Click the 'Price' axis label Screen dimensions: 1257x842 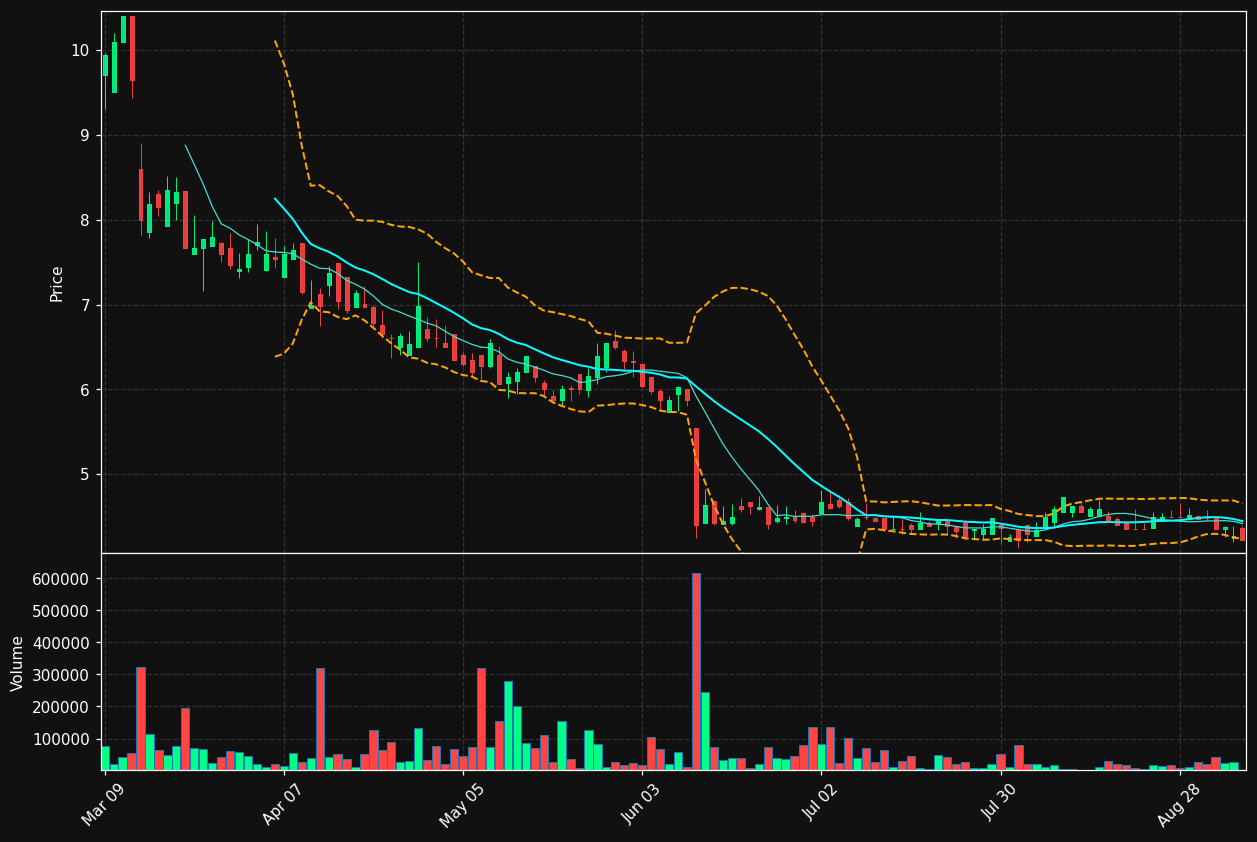pos(57,283)
